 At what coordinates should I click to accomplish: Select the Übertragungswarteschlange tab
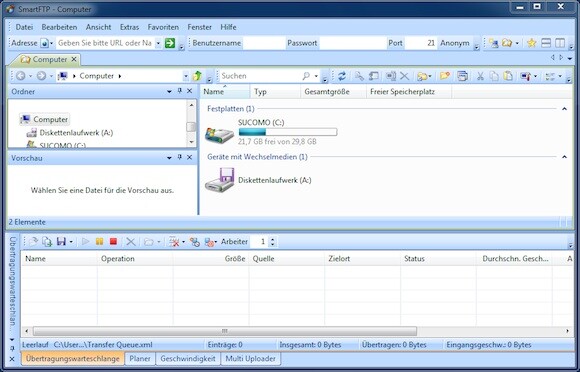point(72,358)
